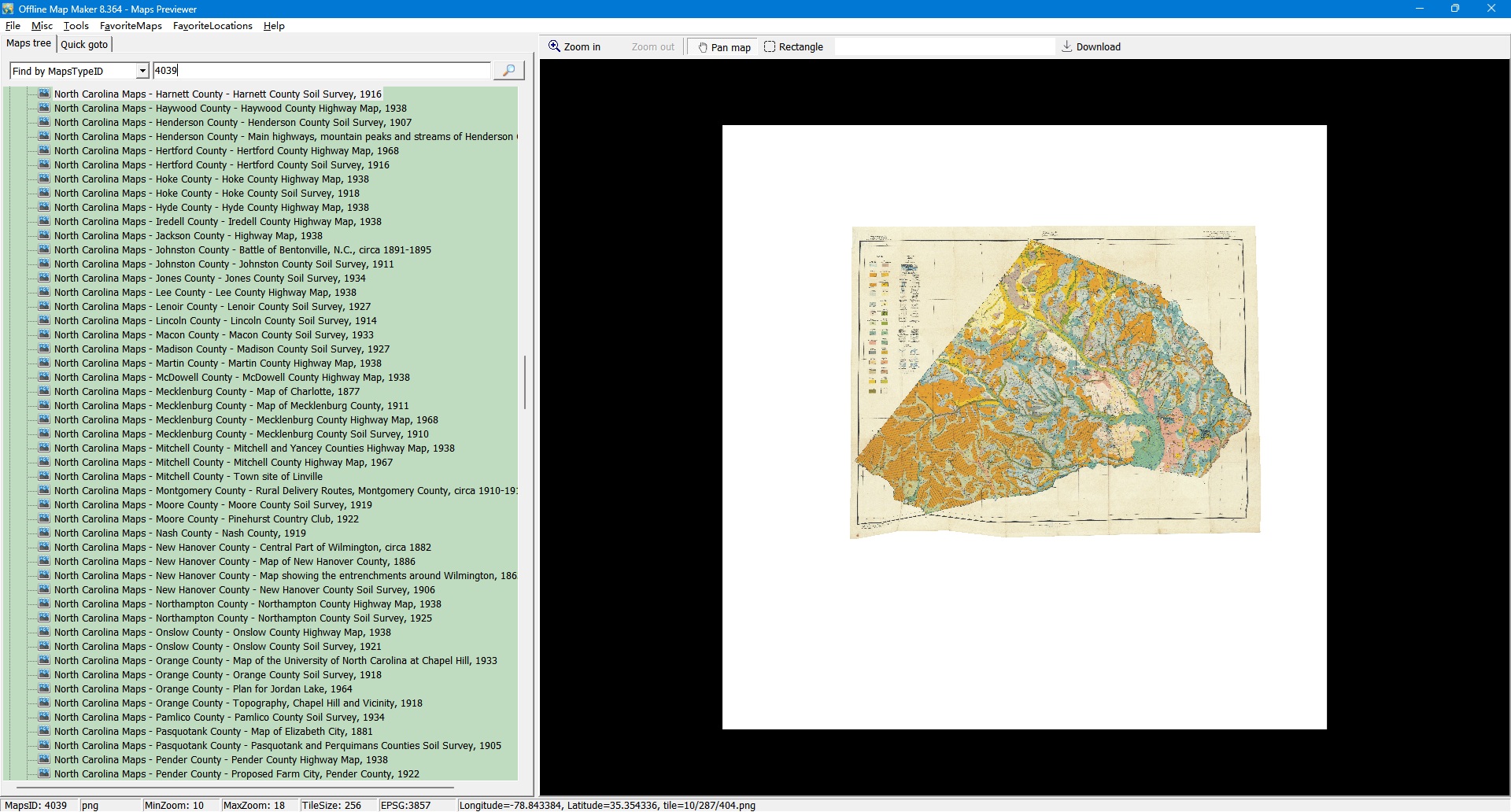Click the Download arrow icon
1511x812 pixels.
pos(1066,46)
